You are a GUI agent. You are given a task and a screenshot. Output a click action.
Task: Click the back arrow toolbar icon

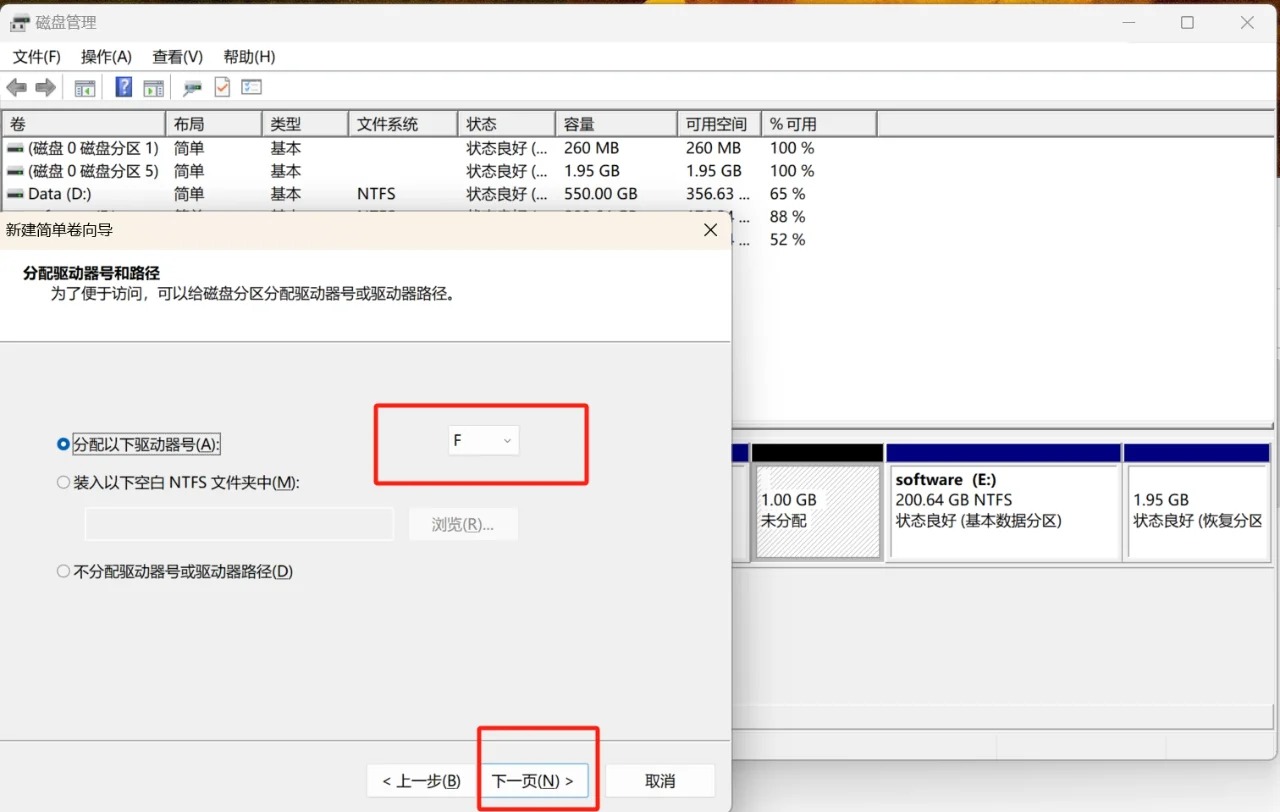[17, 88]
